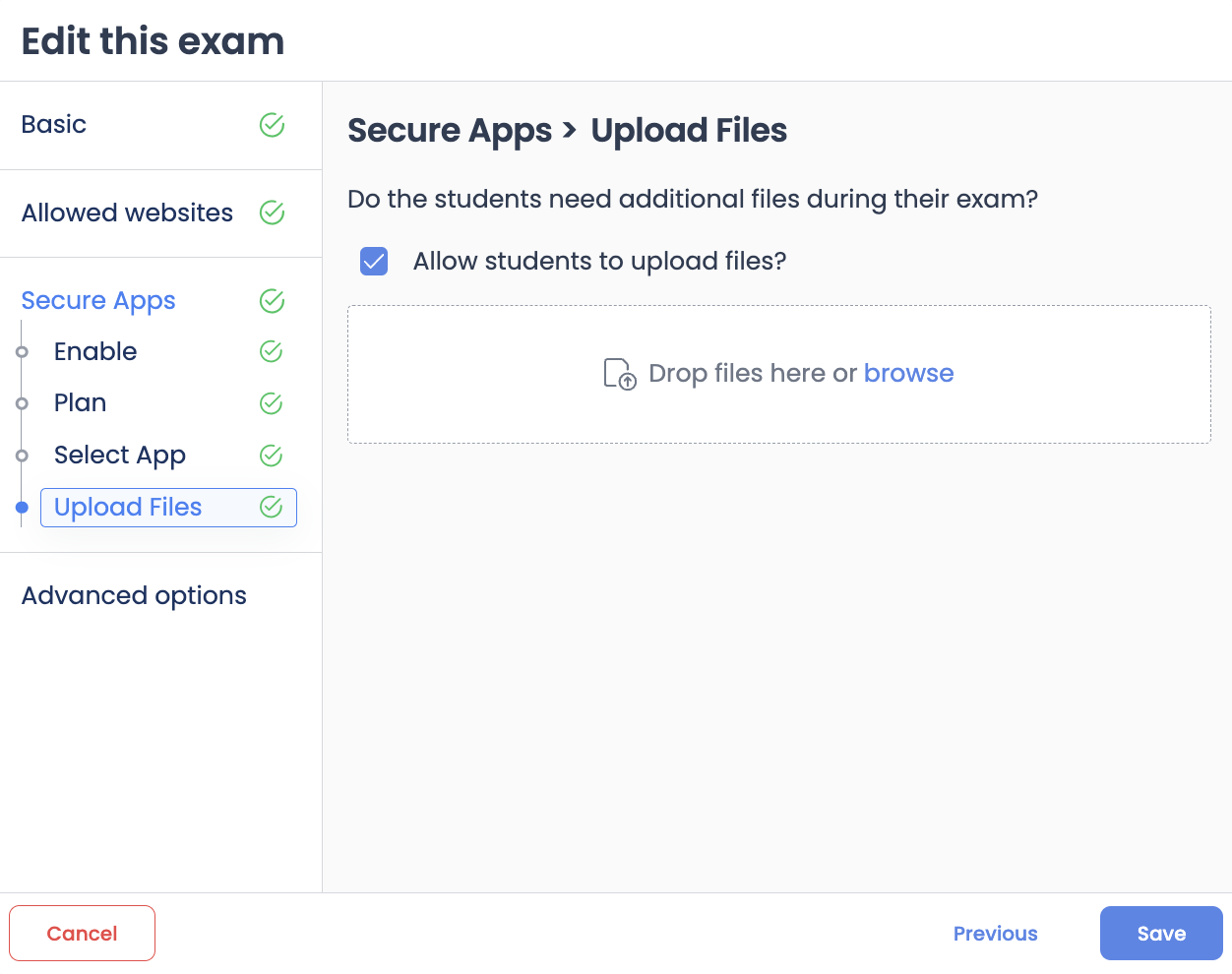
Task: Click the completion checkmark next to Allowed websites
Action: click(x=272, y=213)
